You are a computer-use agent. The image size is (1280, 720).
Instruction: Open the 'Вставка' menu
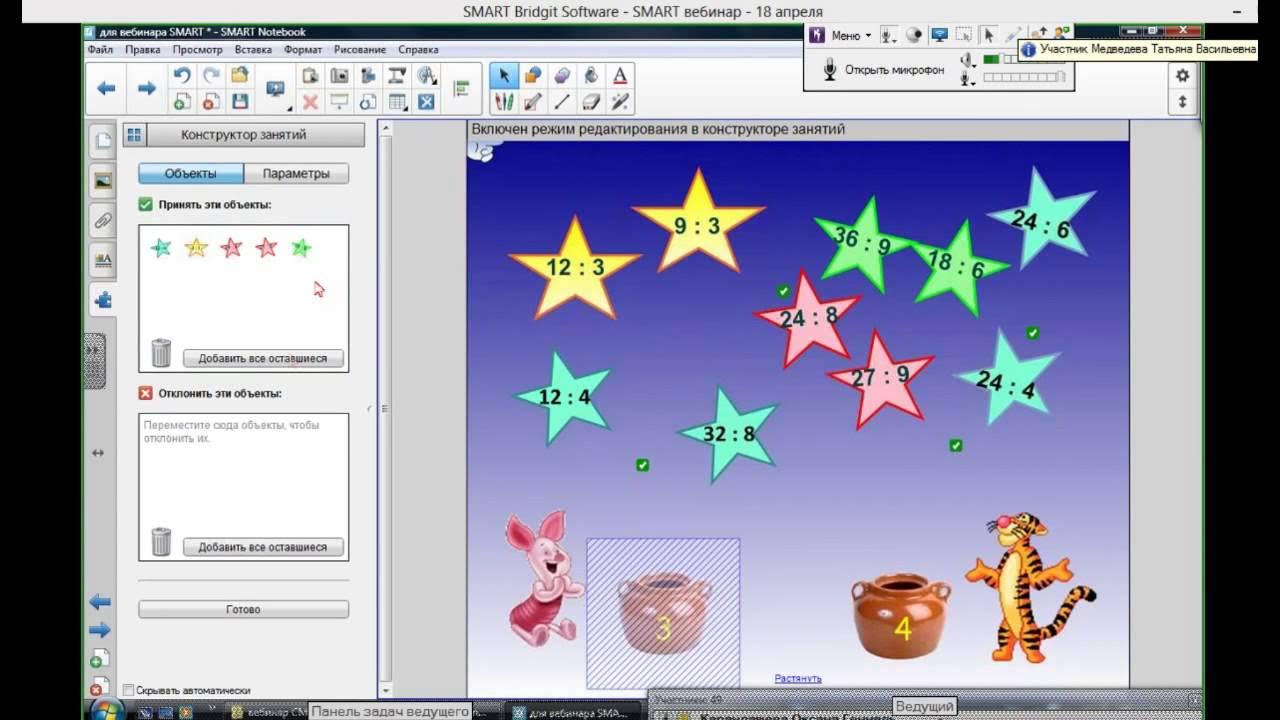coord(253,49)
